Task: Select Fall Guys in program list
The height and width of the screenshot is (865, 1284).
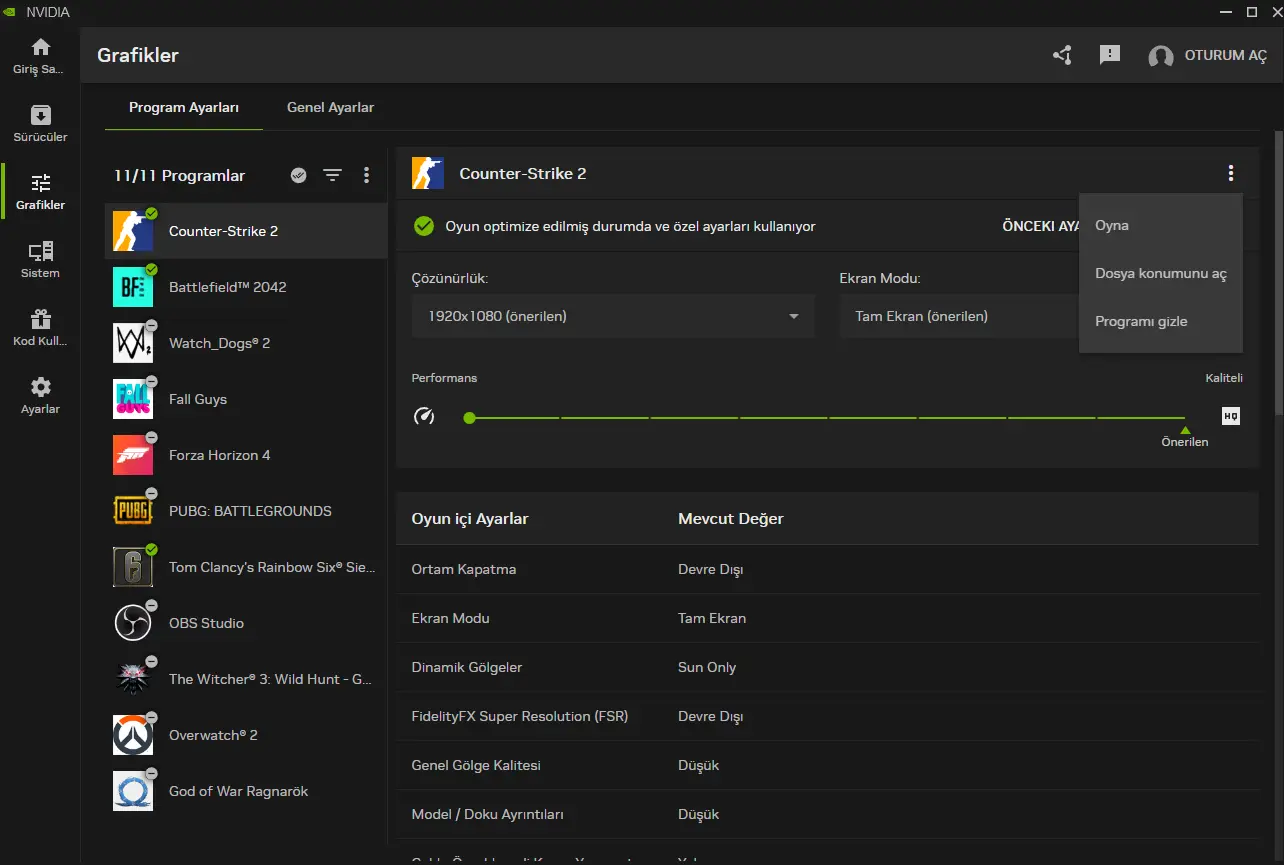Action: click(246, 399)
